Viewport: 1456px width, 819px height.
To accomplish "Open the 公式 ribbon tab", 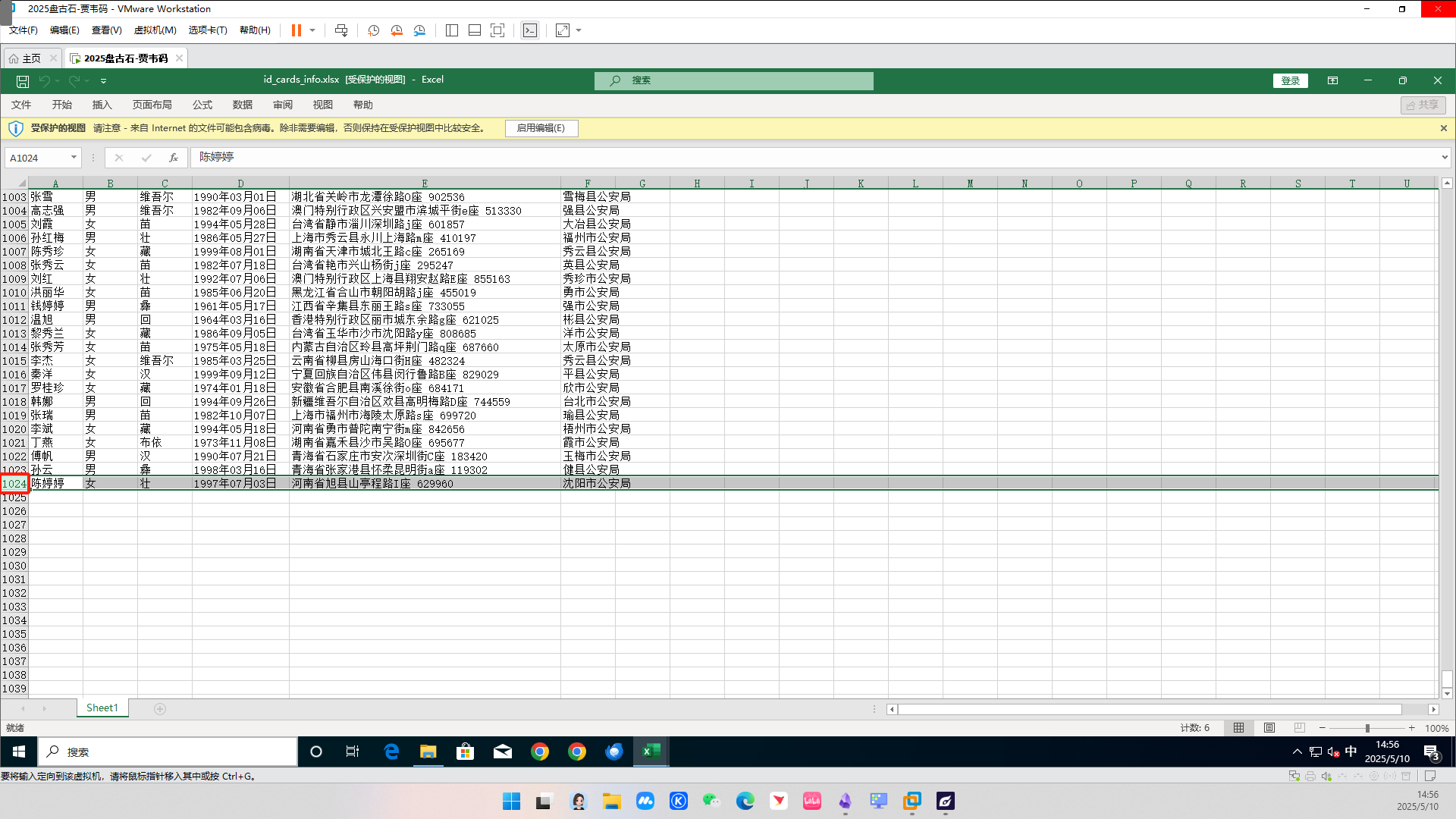I will (202, 105).
